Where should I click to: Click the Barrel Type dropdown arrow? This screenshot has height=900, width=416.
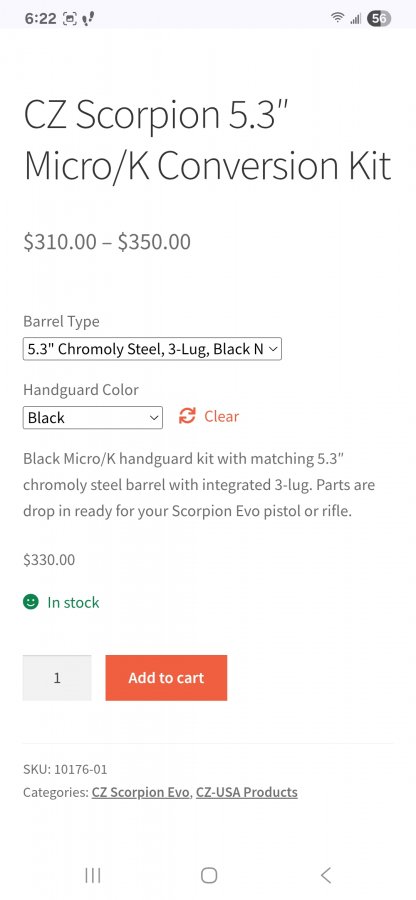273,348
